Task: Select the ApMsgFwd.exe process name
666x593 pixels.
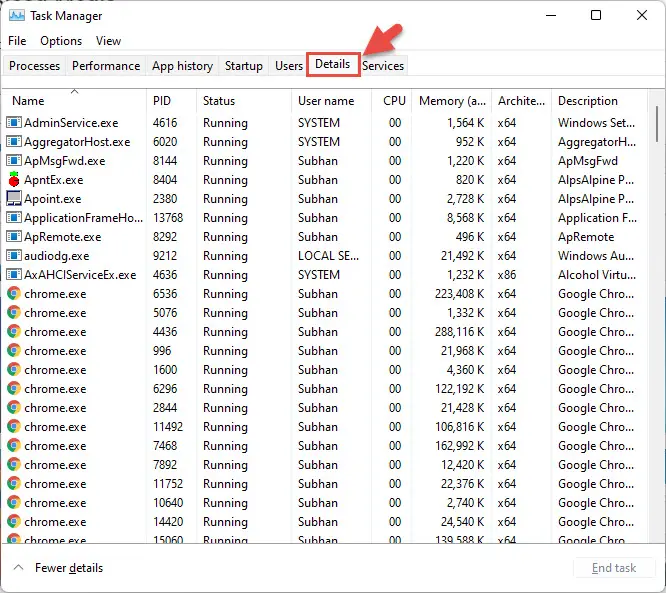Action: point(65,161)
